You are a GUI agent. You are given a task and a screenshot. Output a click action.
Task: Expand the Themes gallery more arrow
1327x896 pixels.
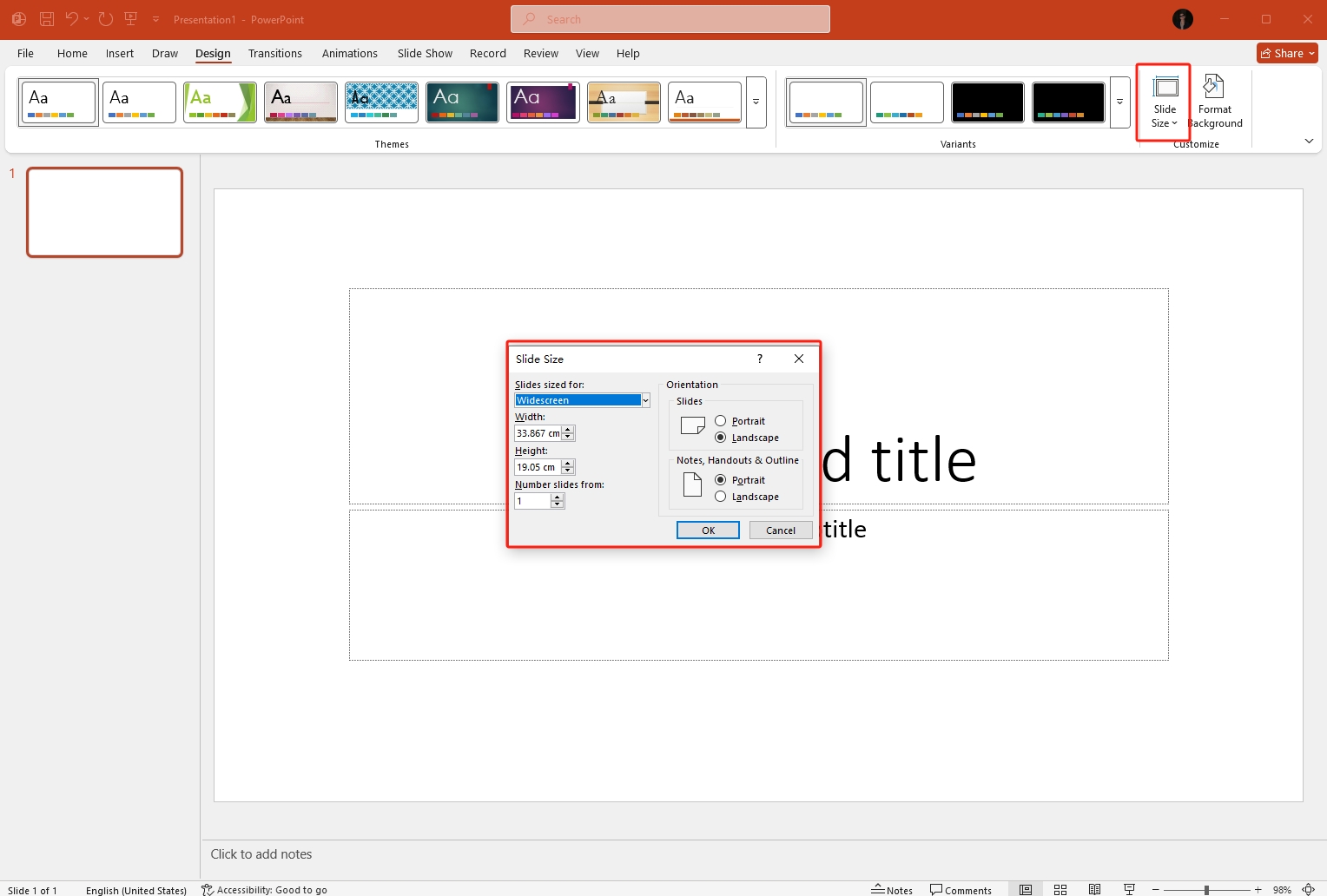click(756, 102)
